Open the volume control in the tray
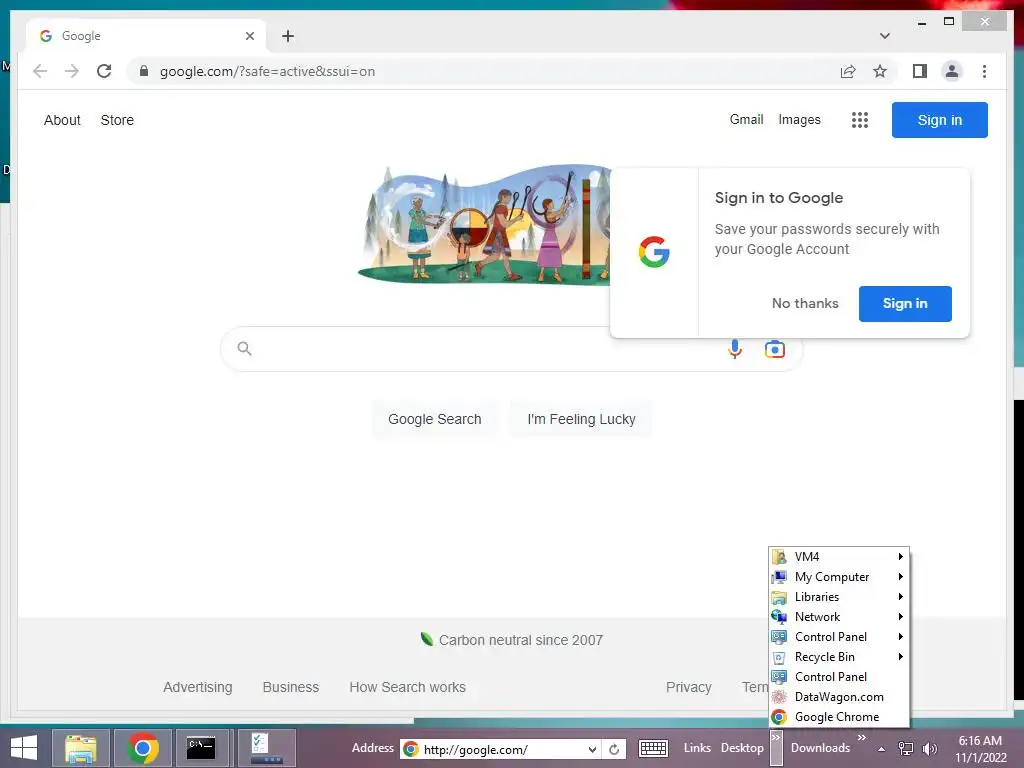The image size is (1024, 768). tap(930, 749)
